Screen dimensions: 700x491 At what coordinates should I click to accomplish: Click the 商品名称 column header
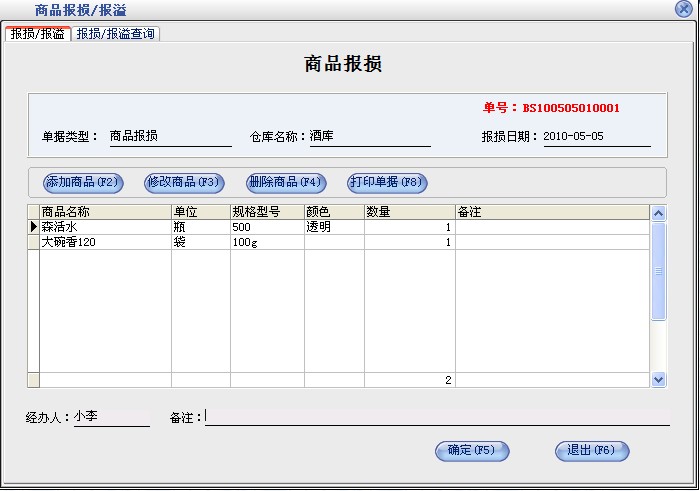(105, 212)
